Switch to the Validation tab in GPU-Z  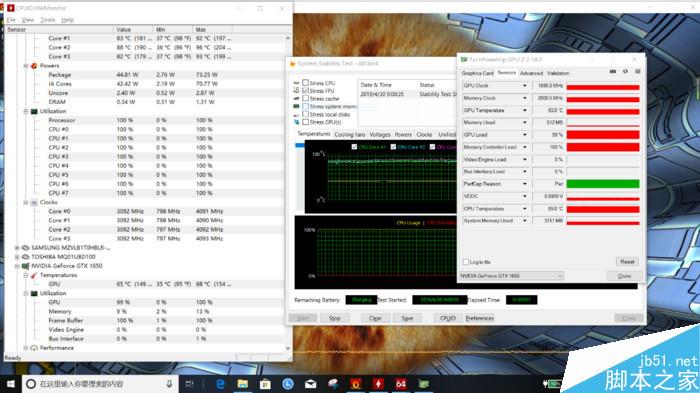pos(558,73)
